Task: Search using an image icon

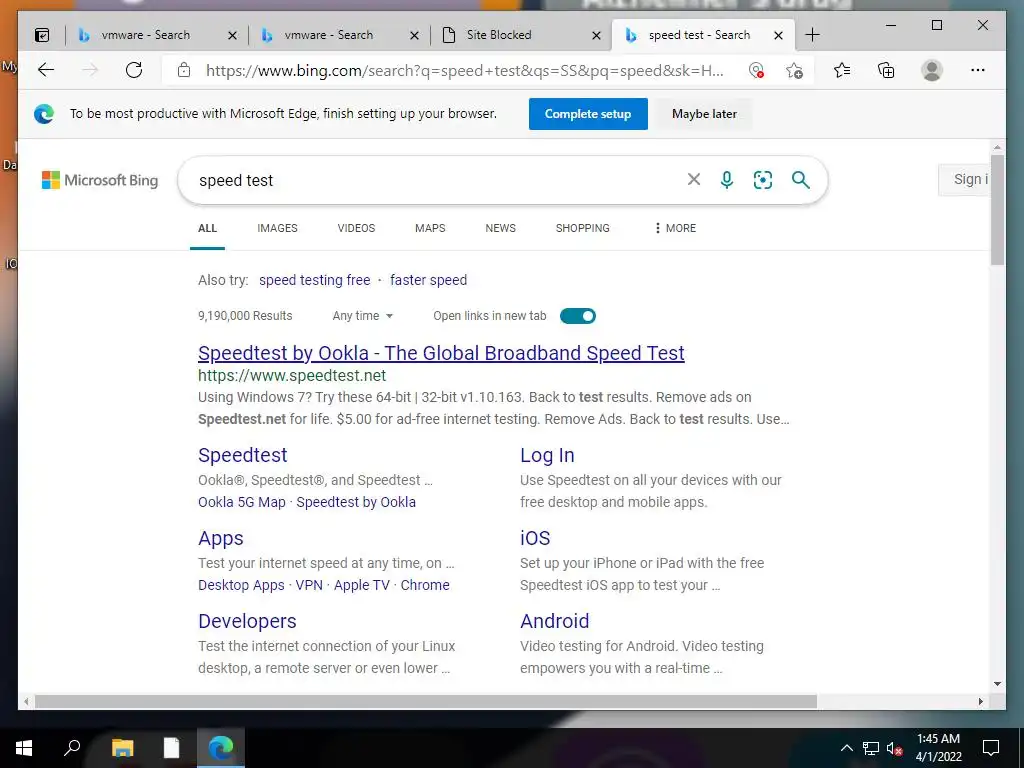Action: pos(763,180)
